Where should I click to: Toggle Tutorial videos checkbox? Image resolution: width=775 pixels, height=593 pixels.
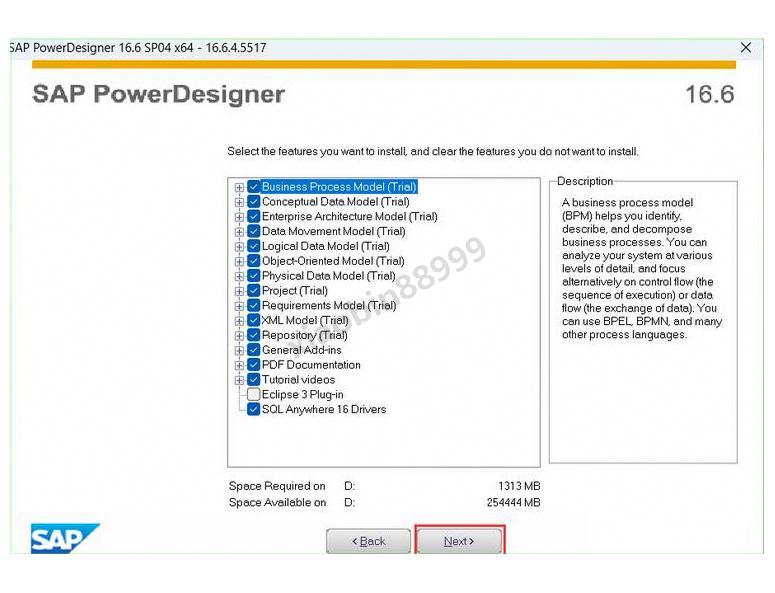point(254,380)
